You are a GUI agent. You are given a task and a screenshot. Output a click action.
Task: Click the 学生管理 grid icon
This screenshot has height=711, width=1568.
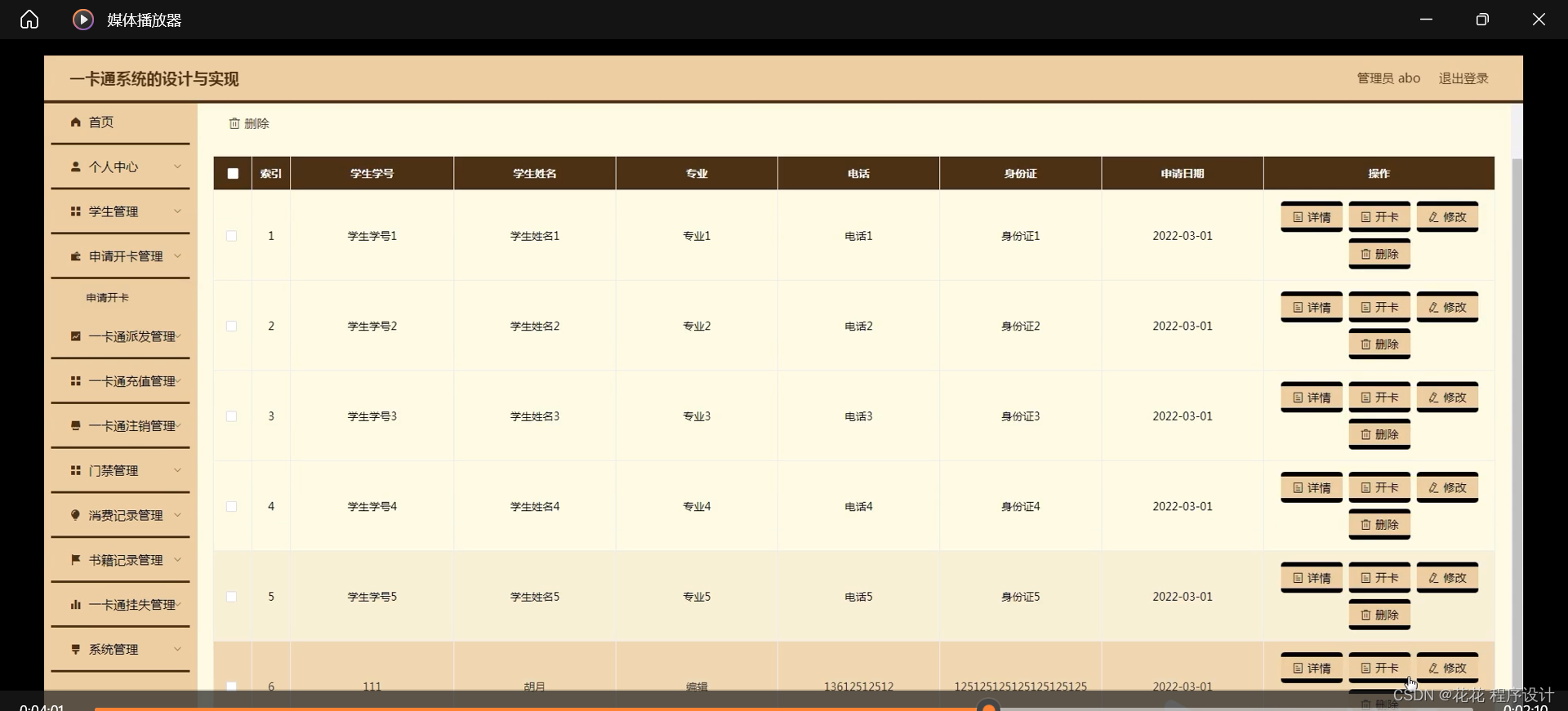[x=76, y=211]
